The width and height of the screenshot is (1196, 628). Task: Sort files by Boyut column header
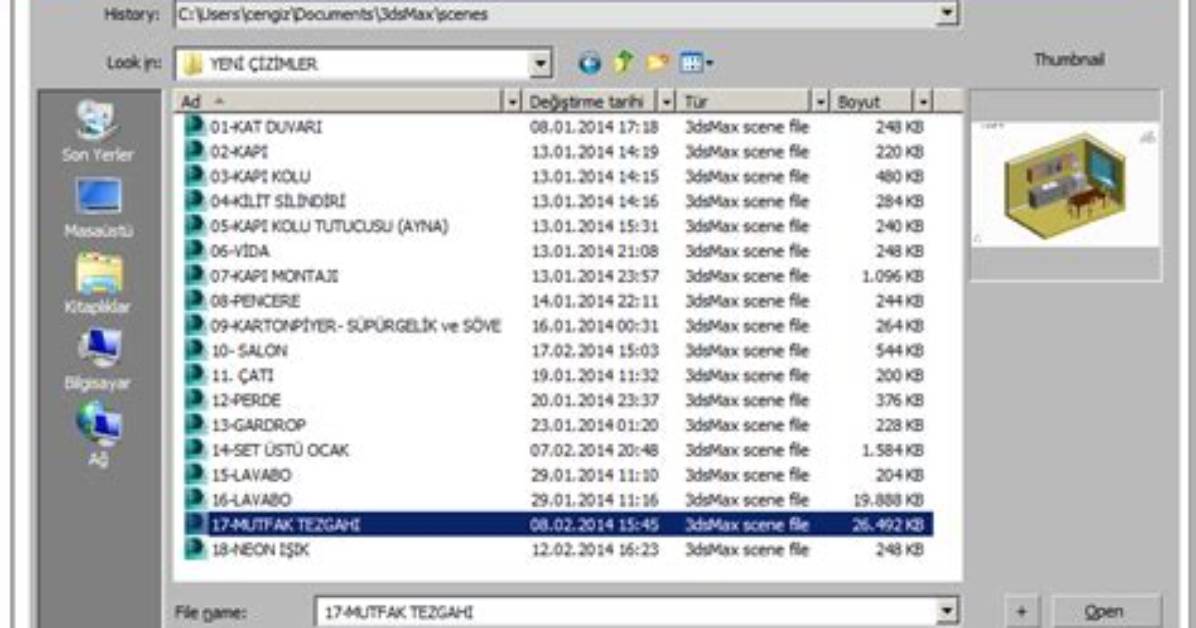(x=873, y=101)
